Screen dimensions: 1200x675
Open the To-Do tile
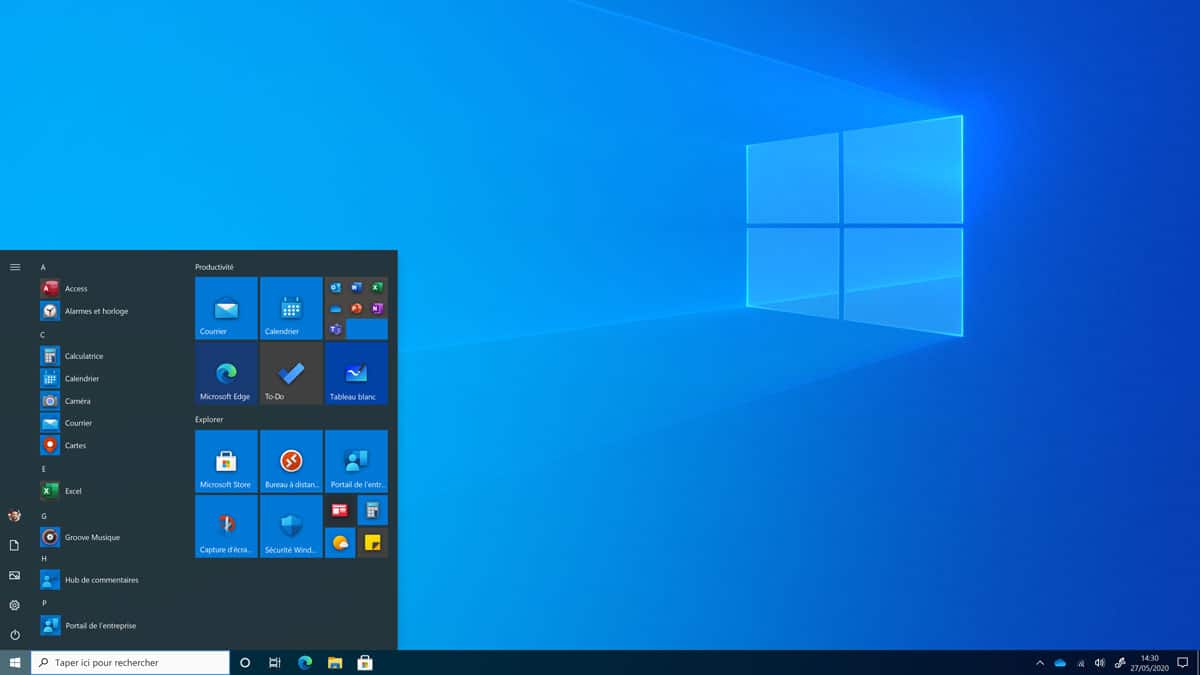[x=291, y=373]
